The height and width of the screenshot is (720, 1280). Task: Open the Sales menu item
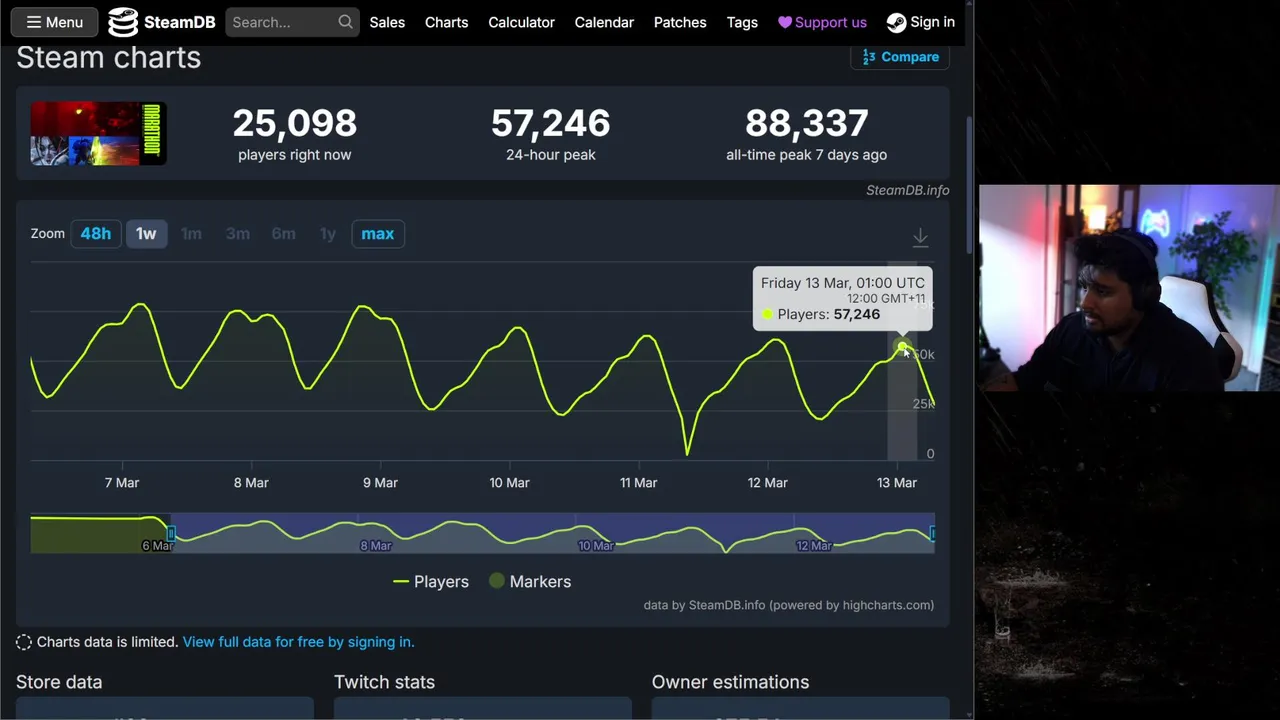coord(387,22)
